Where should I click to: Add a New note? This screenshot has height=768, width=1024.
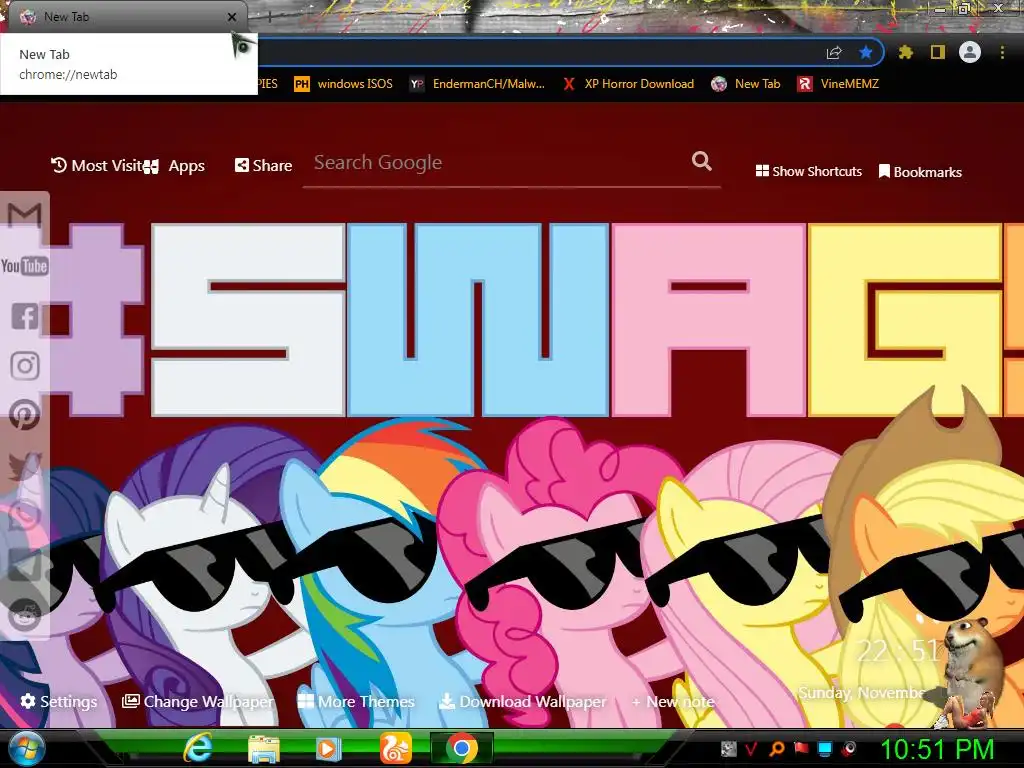[673, 701]
